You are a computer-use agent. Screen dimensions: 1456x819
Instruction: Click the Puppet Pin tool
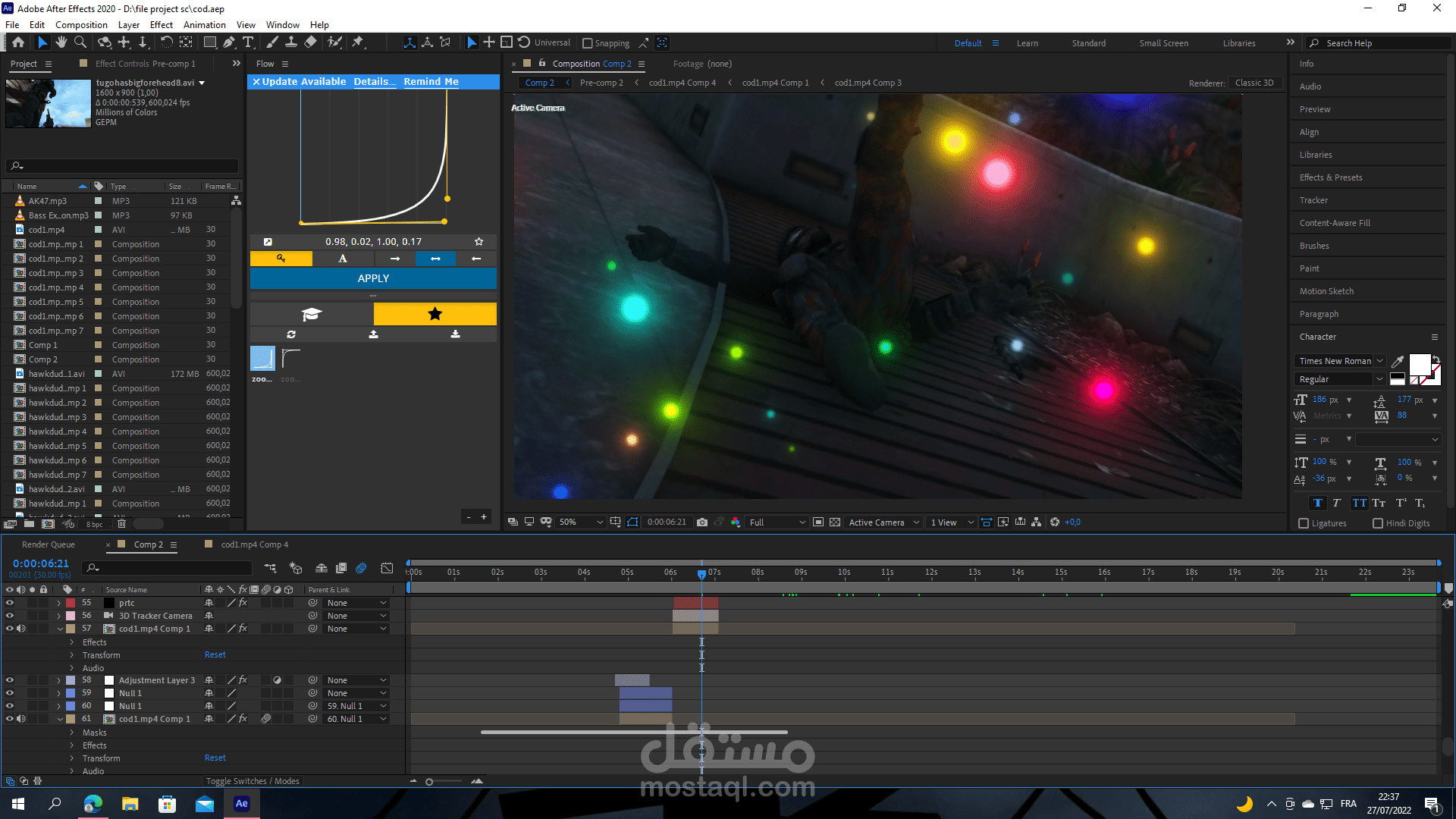[x=358, y=42]
